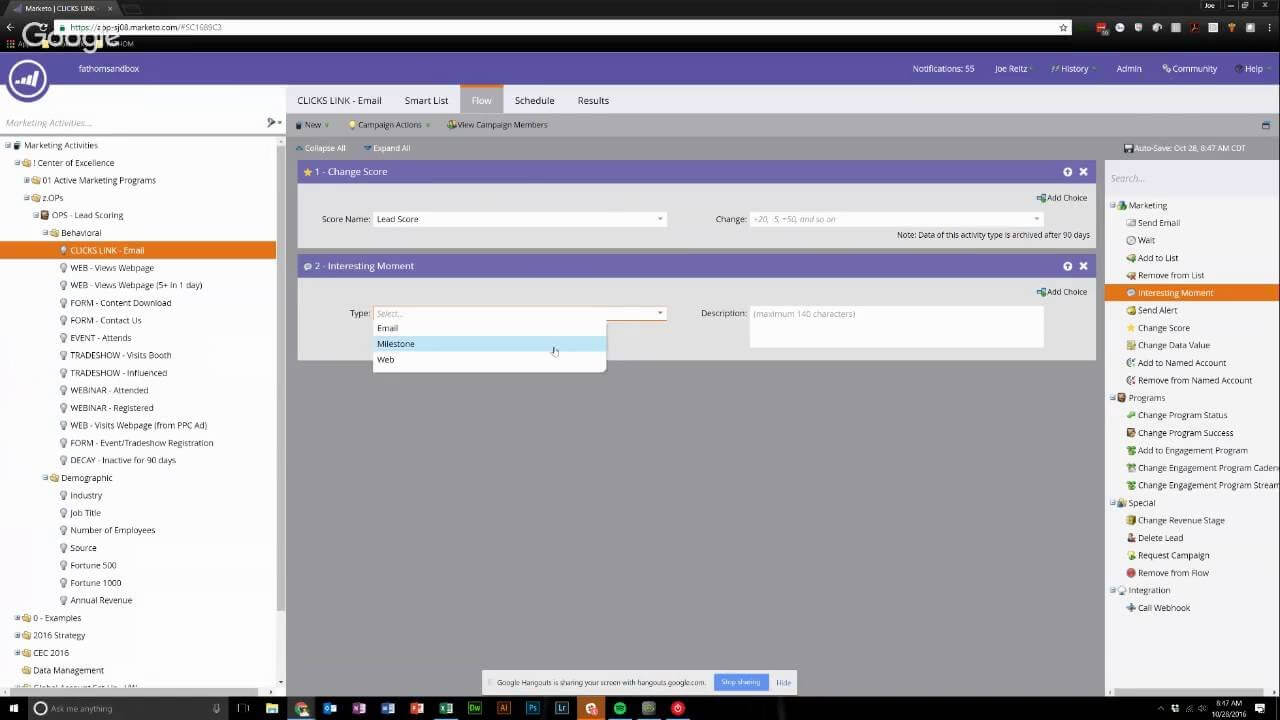Select the Delete Lead flow action
Image resolution: width=1280 pixels, height=720 pixels.
click(1160, 538)
